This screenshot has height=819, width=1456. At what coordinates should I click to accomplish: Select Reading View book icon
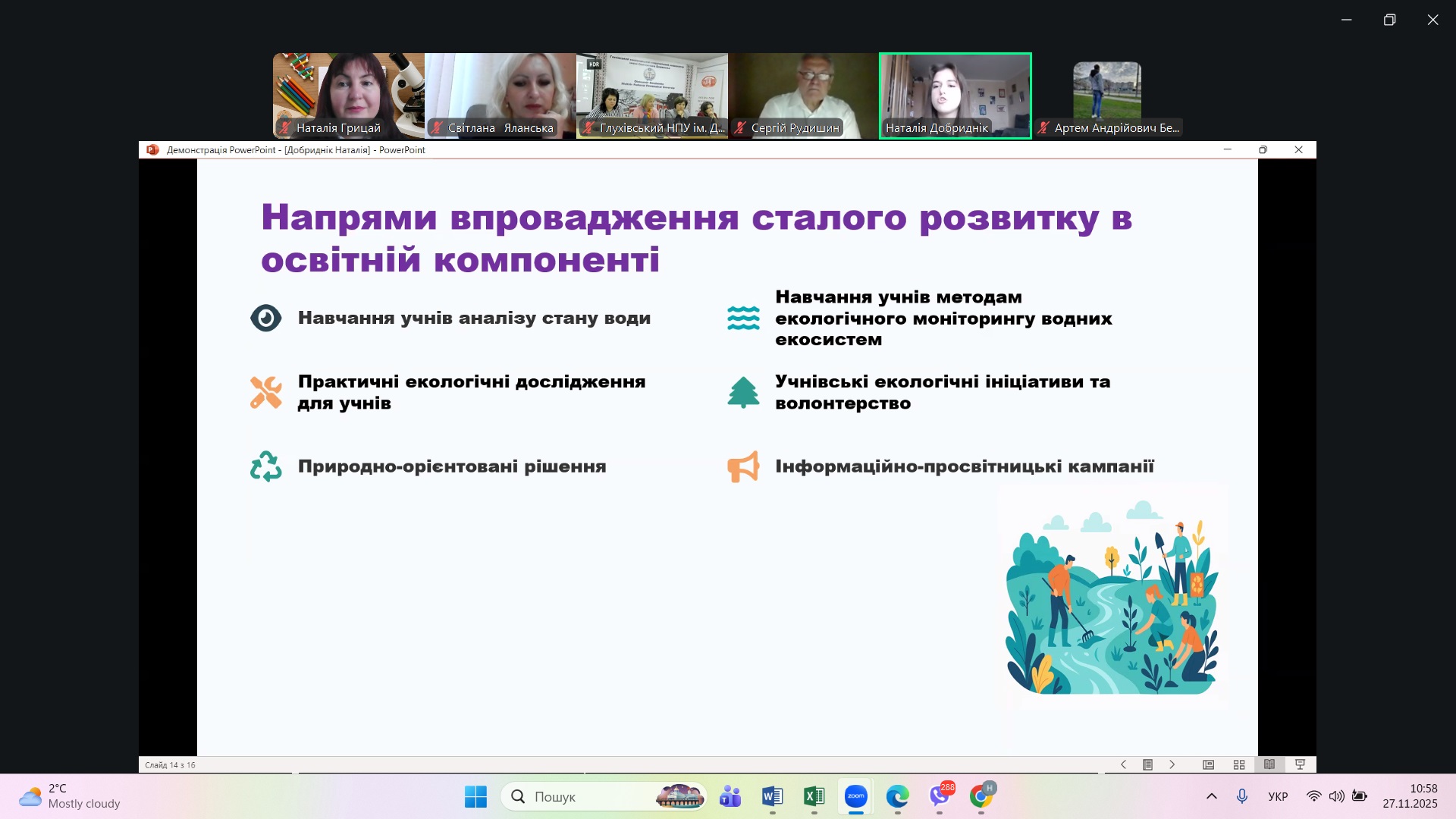[1269, 764]
